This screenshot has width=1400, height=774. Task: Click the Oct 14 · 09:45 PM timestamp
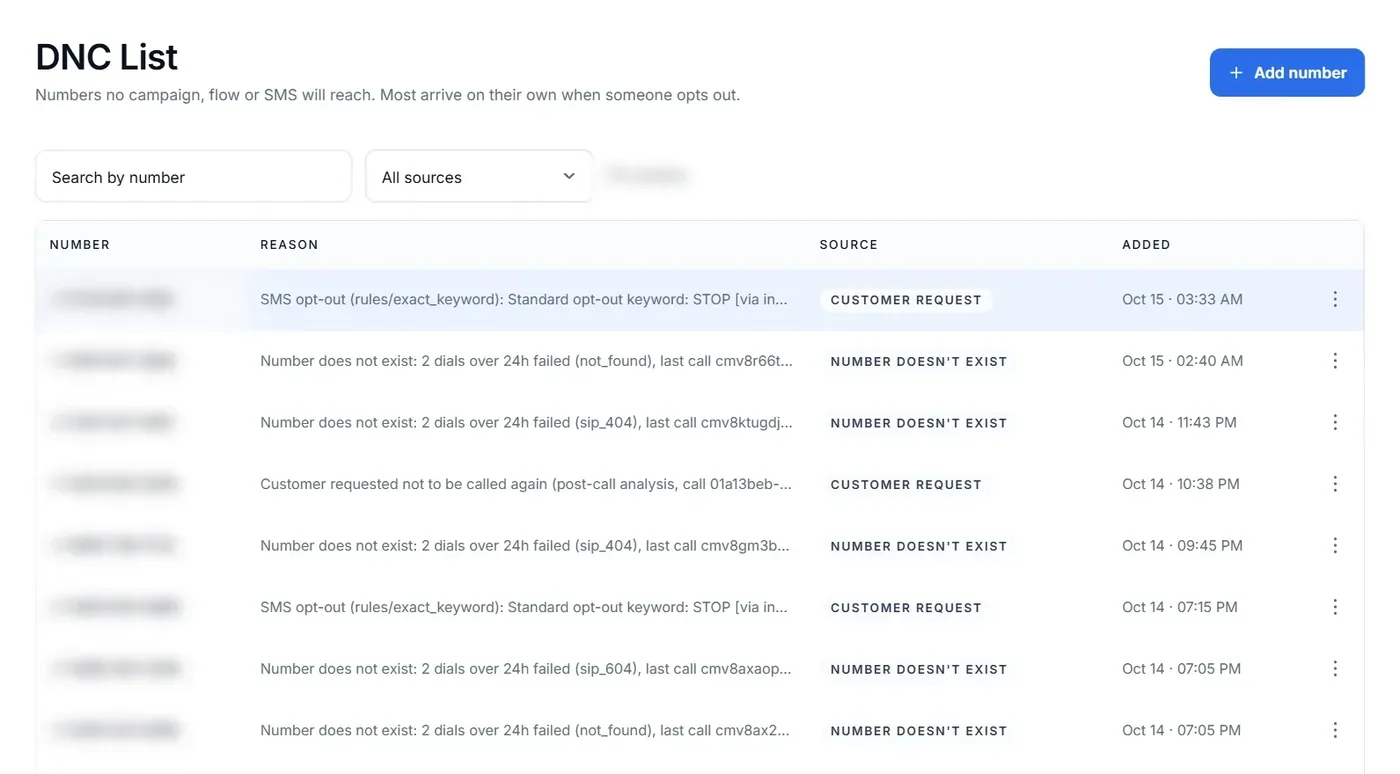pos(1182,546)
